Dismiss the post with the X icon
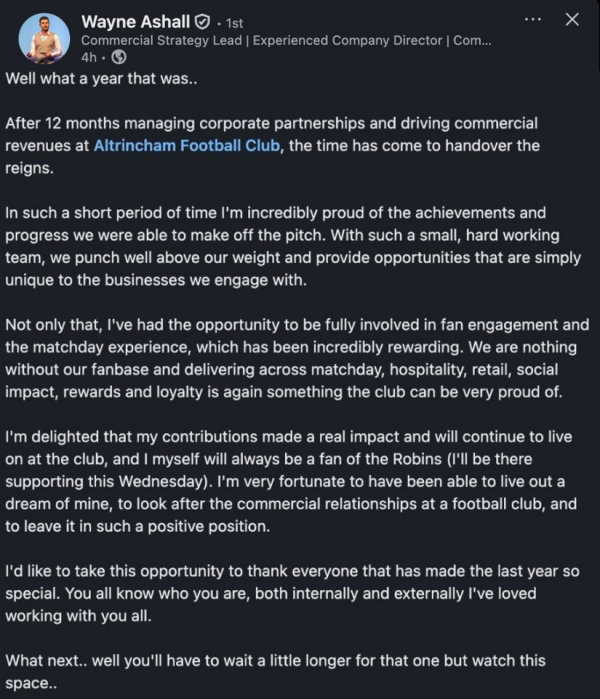This screenshot has height=699, width=600. pos(571,20)
